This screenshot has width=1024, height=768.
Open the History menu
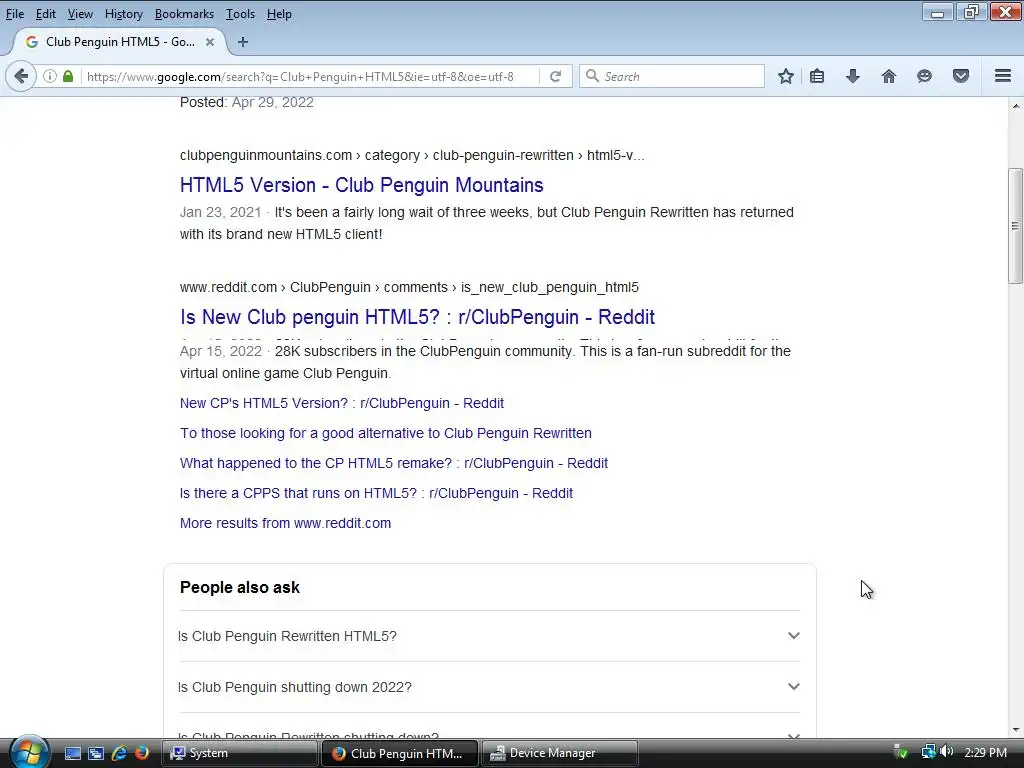pos(123,14)
